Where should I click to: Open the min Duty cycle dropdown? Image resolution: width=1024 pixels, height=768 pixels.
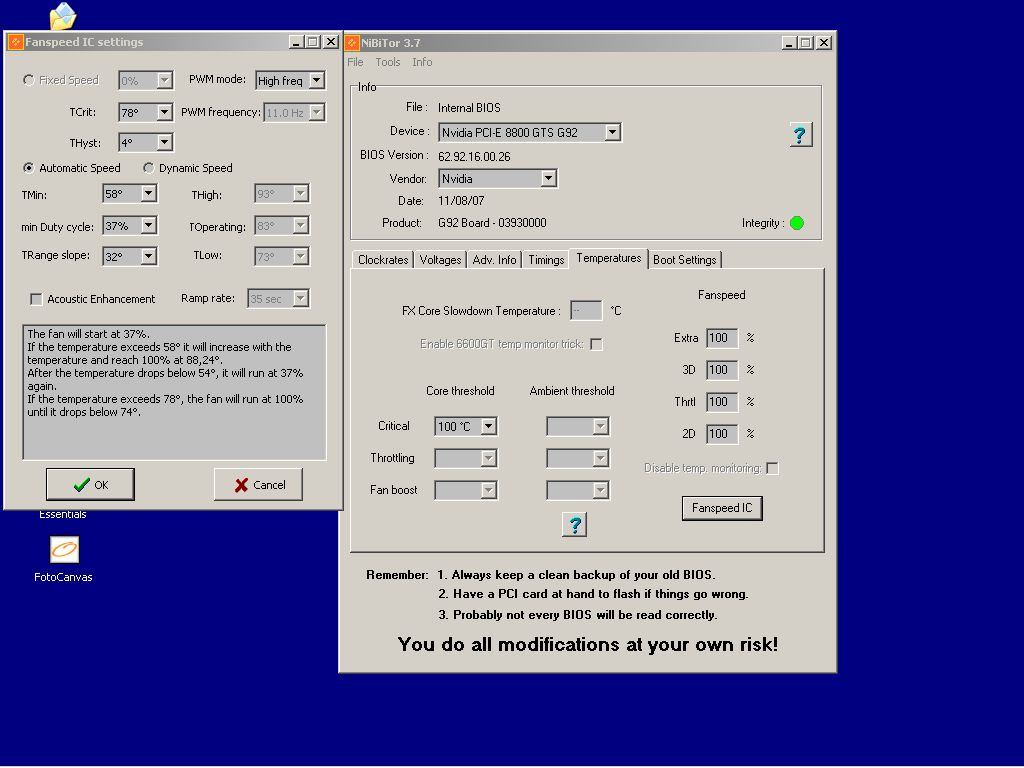(x=149, y=225)
